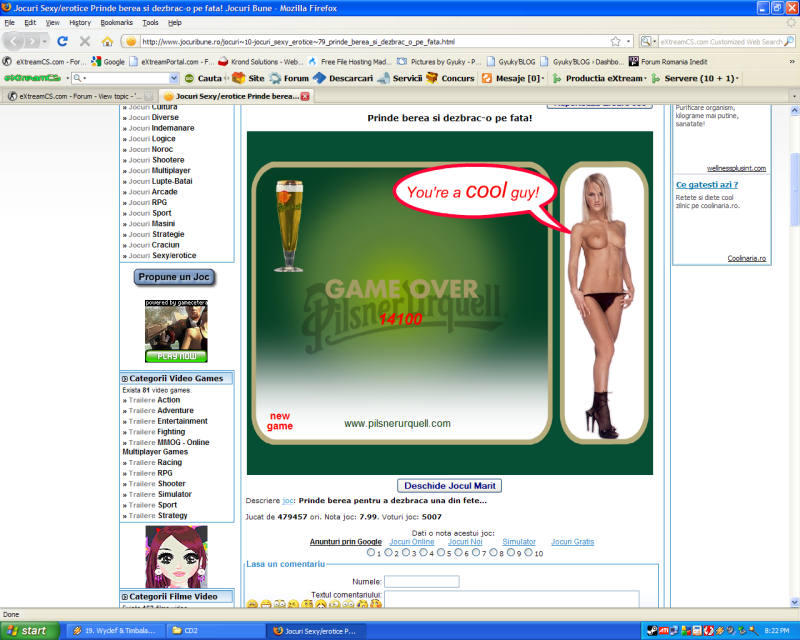The image size is (800, 640).
Task: Expand the eXtreamCS toolbar search combo box
Action: [x=174, y=78]
